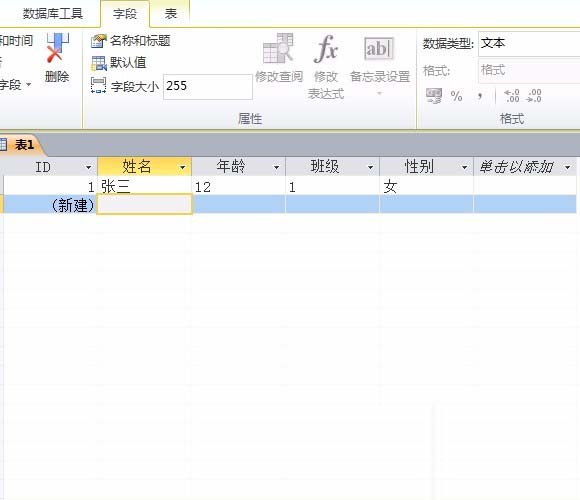Click the 删除 (Delete) field icon

tap(57, 48)
